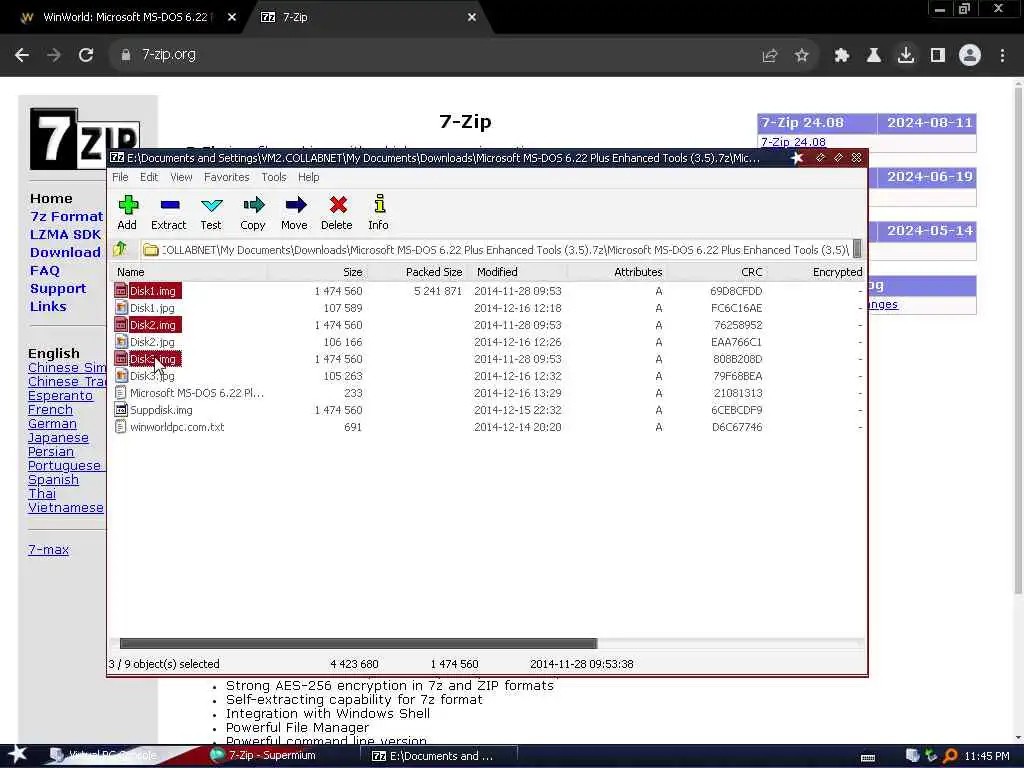The width and height of the screenshot is (1024, 768).
Task: Click the Extract toolbar icon
Action: [x=168, y=212]
